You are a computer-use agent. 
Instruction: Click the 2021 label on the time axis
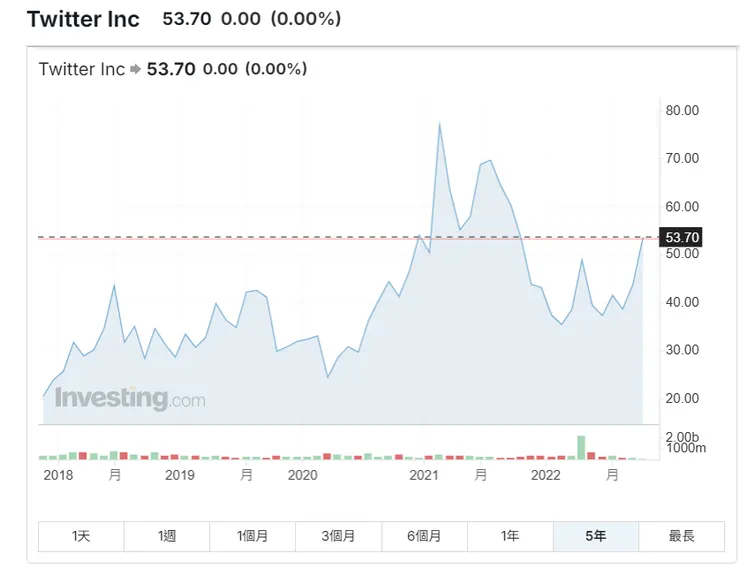click(424, 475)
